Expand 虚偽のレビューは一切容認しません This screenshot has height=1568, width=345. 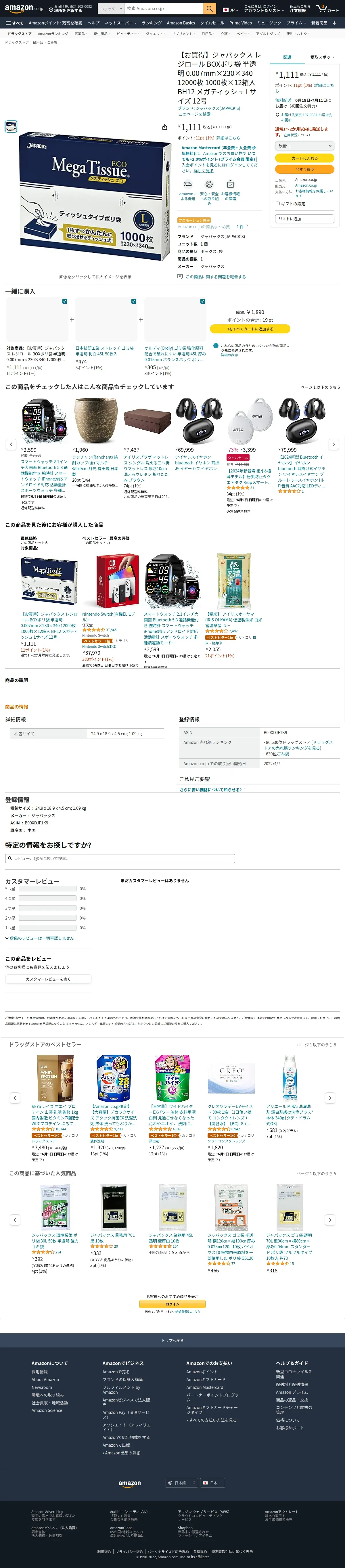(40, 938)
